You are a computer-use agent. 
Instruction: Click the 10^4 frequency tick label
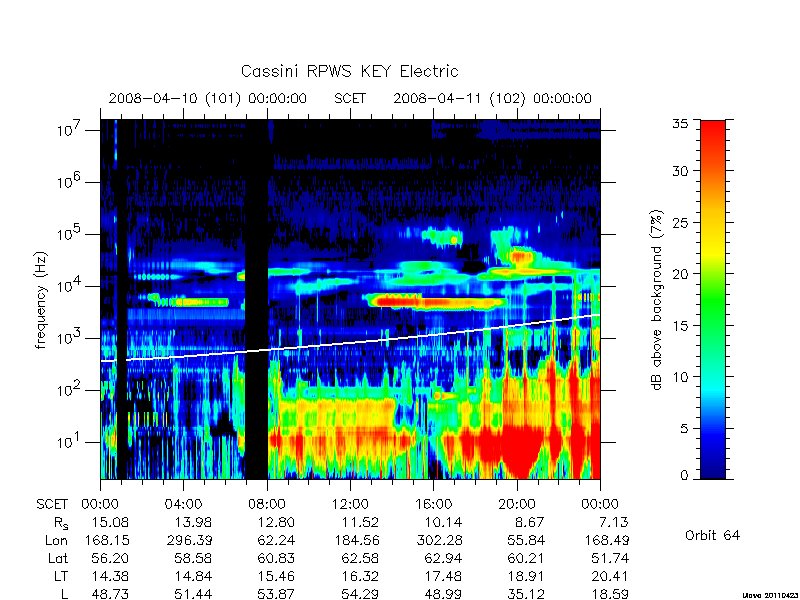point(70,285)
